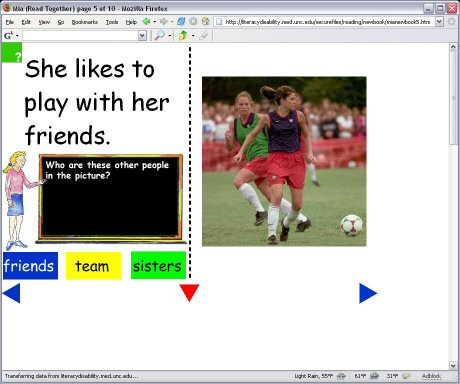Click the Google toolbar search field

(x=80, y=36)
